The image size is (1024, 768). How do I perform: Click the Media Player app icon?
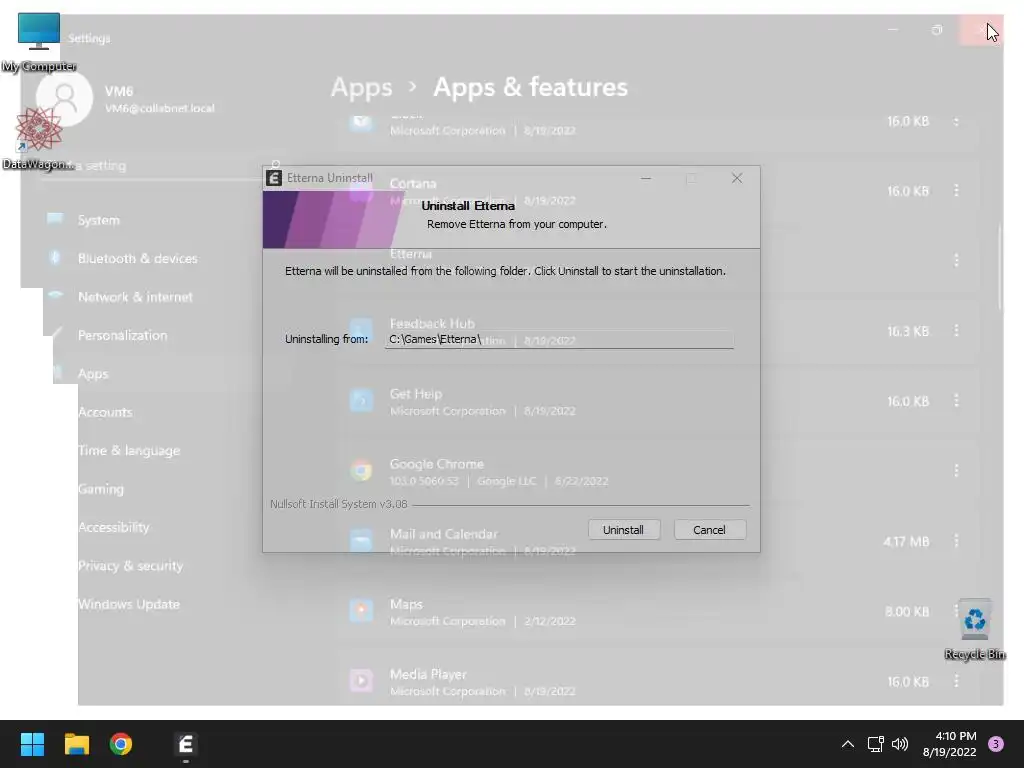pyautogui.click(x=361, y=681)
